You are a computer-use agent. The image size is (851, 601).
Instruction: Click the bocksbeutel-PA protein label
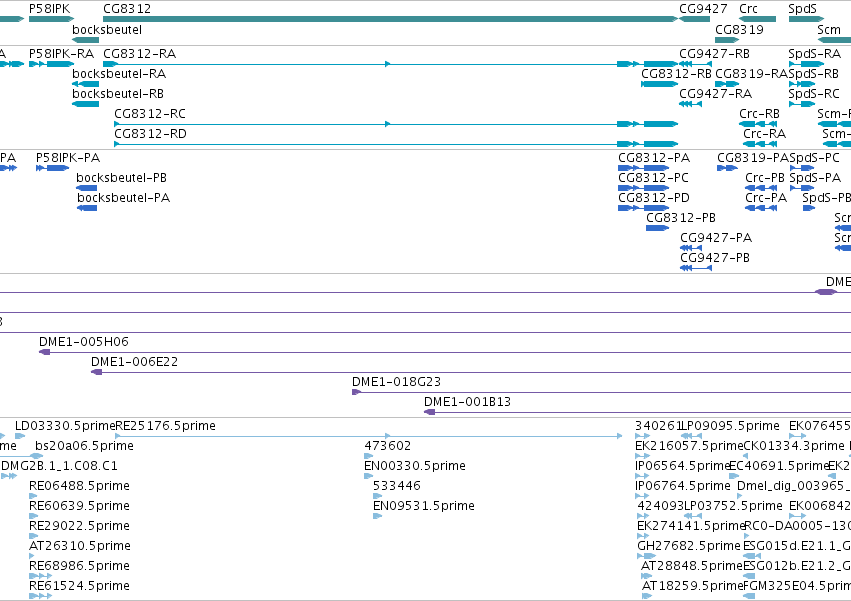(x=124, y=198)
